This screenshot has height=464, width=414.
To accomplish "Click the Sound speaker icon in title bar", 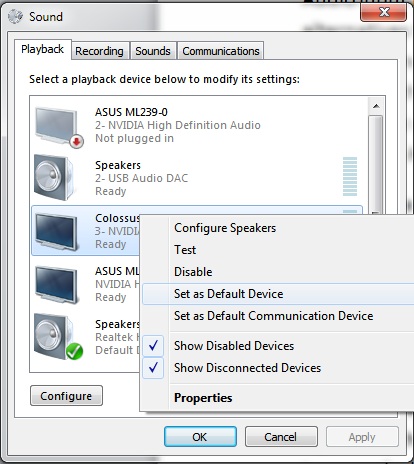I will click(x=15, y=16).
